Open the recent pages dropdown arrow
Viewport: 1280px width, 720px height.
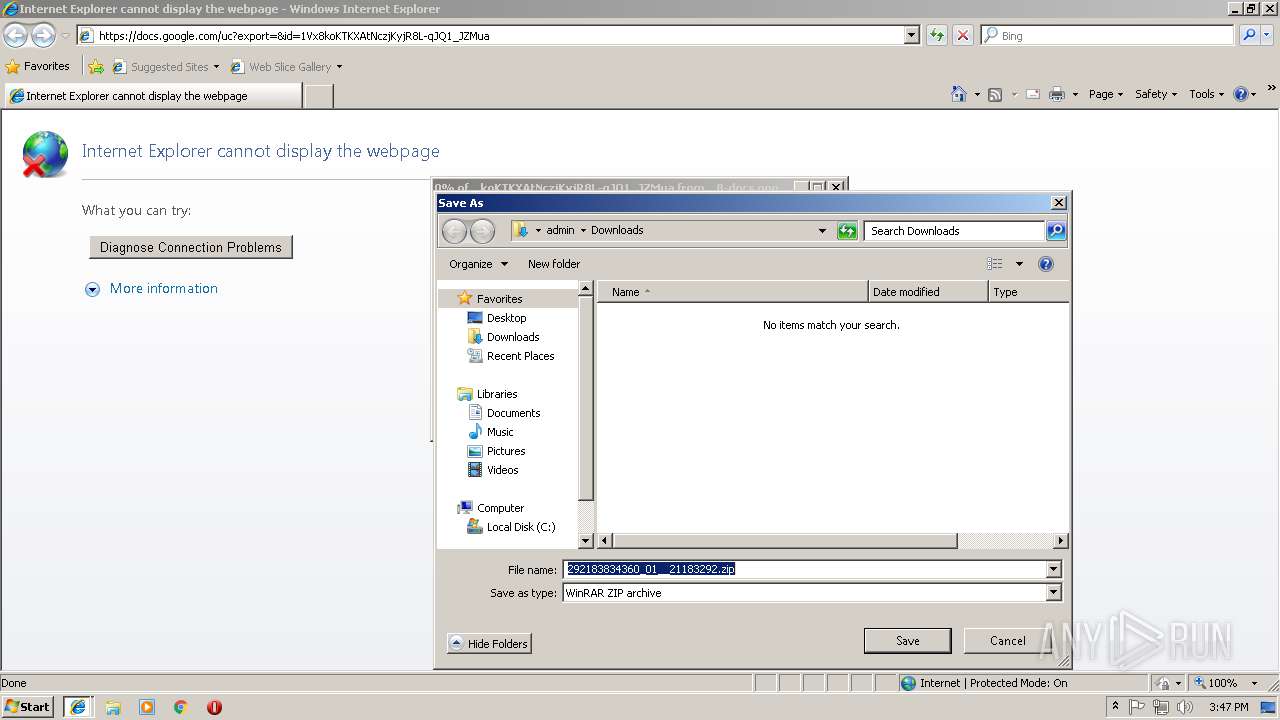(x=65, y=36)
